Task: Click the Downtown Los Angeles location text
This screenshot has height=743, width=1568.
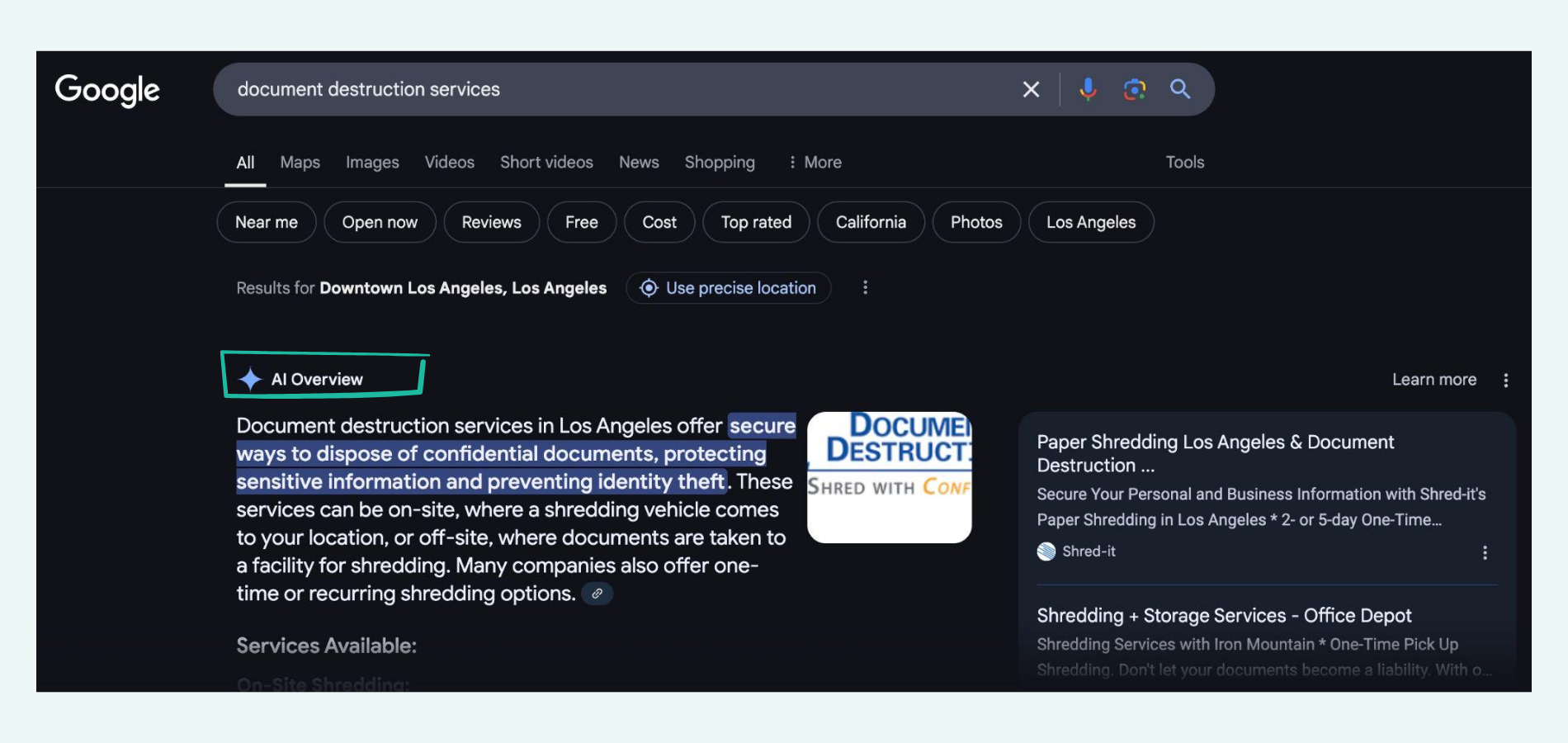Action: pos(463,288)
